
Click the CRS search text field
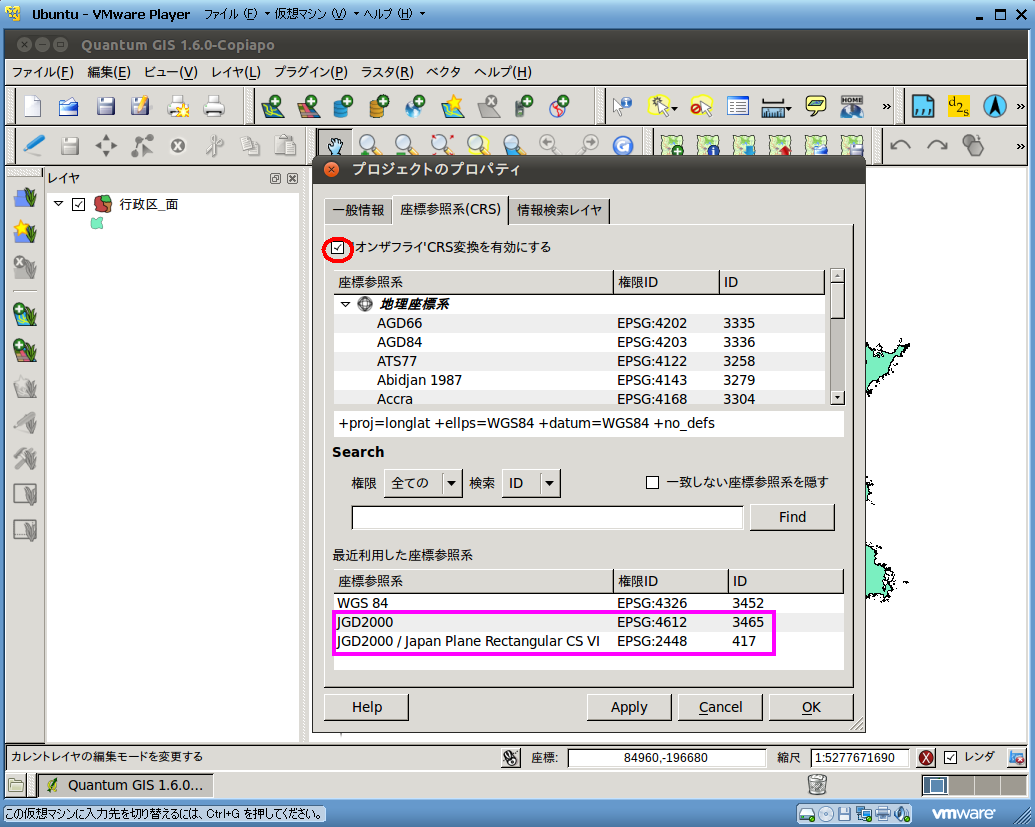pyautogui.click(x=547, y=517)
